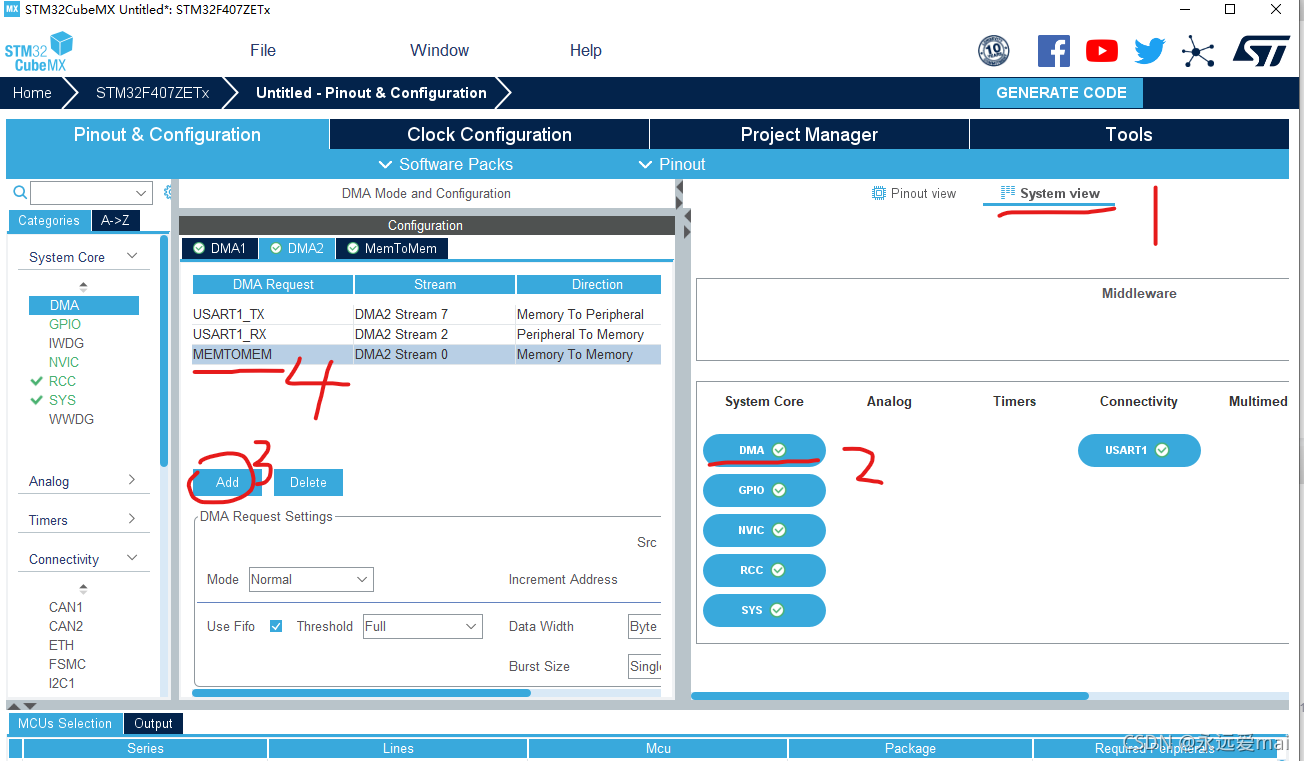Image resolution: width=1304 pixels, height=761 pixels.
Task: Switch to Tools tab
Action: [1129, 135]
